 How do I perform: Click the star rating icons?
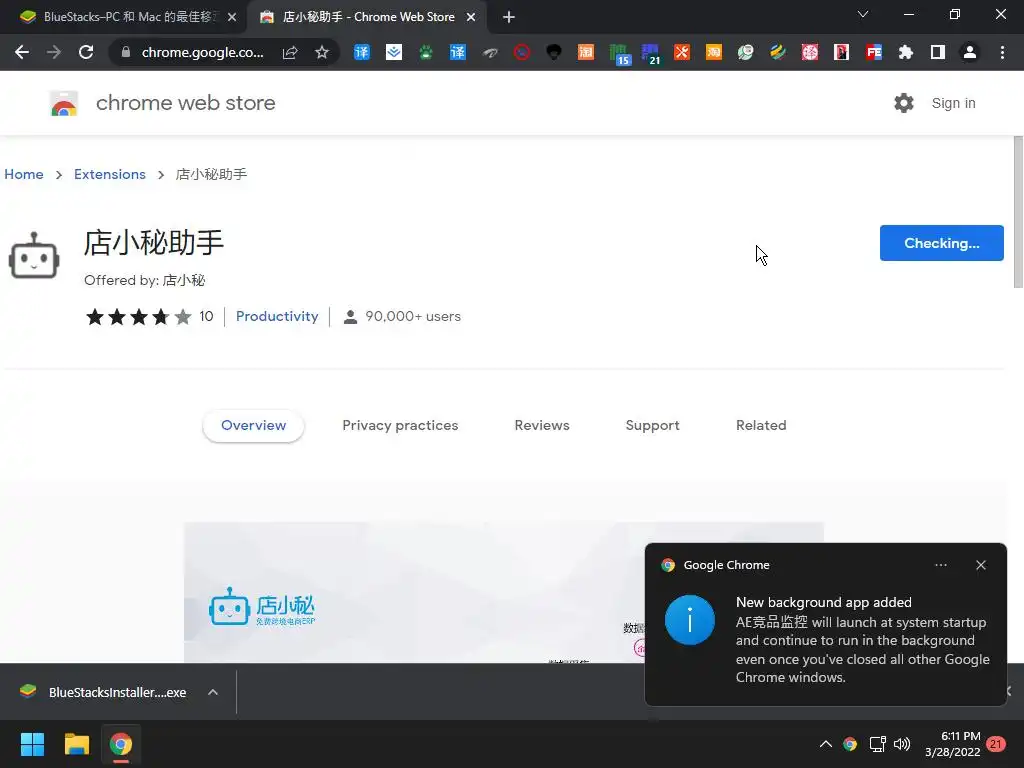click(x=138, y=317)
